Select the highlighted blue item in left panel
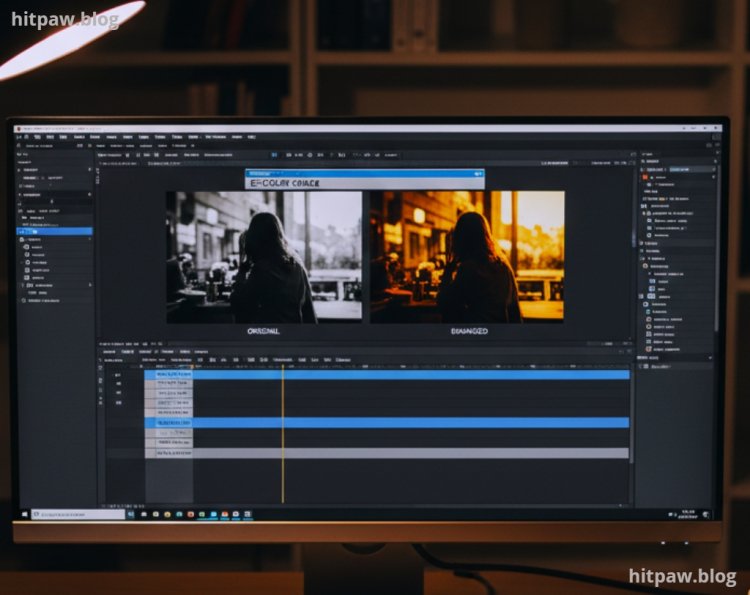Viewport: 750px width, 595px height. click(x=55, y=231)
